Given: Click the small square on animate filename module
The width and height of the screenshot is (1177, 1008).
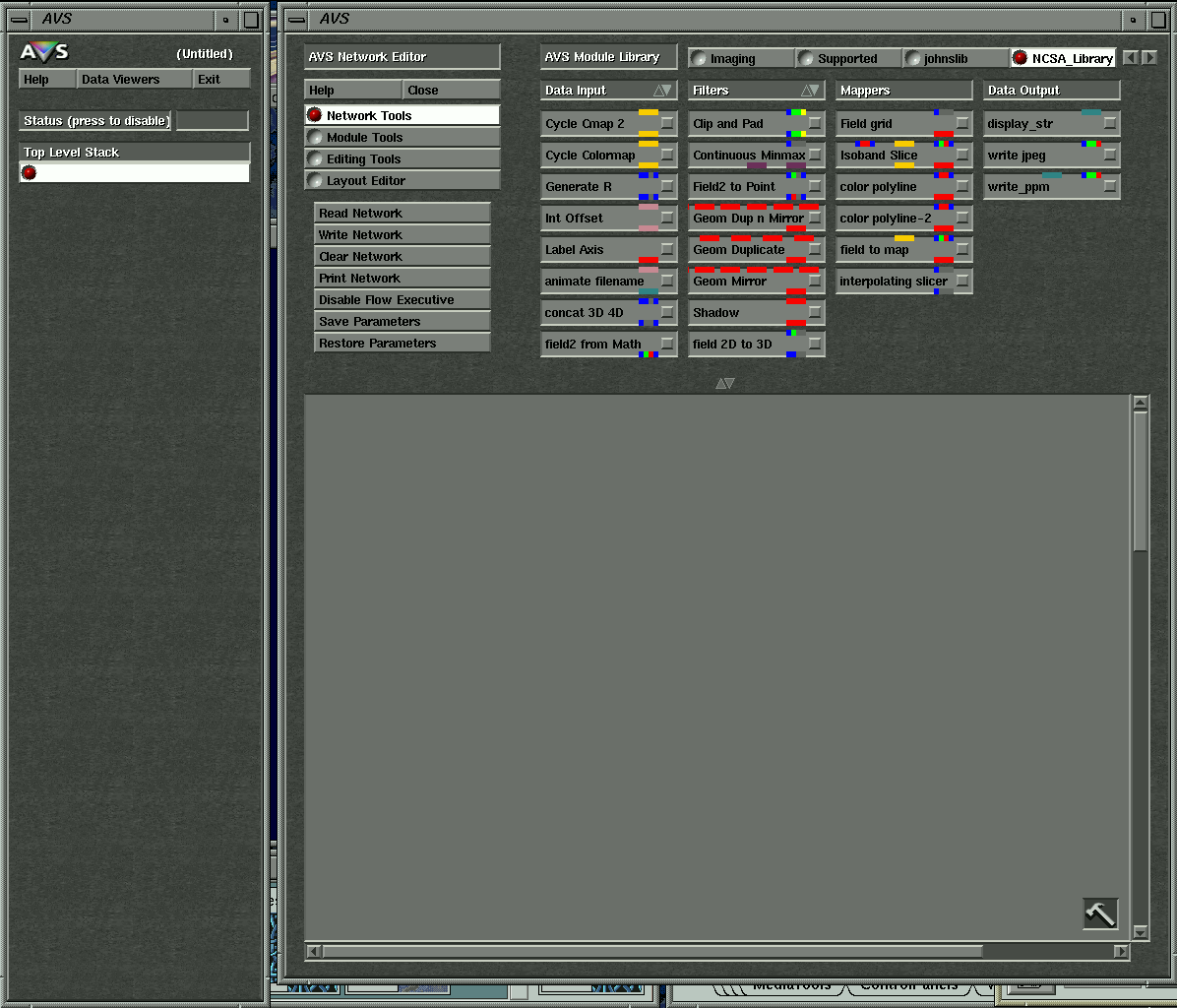Looking at the screenshot, I should click(x=666, y=281).
